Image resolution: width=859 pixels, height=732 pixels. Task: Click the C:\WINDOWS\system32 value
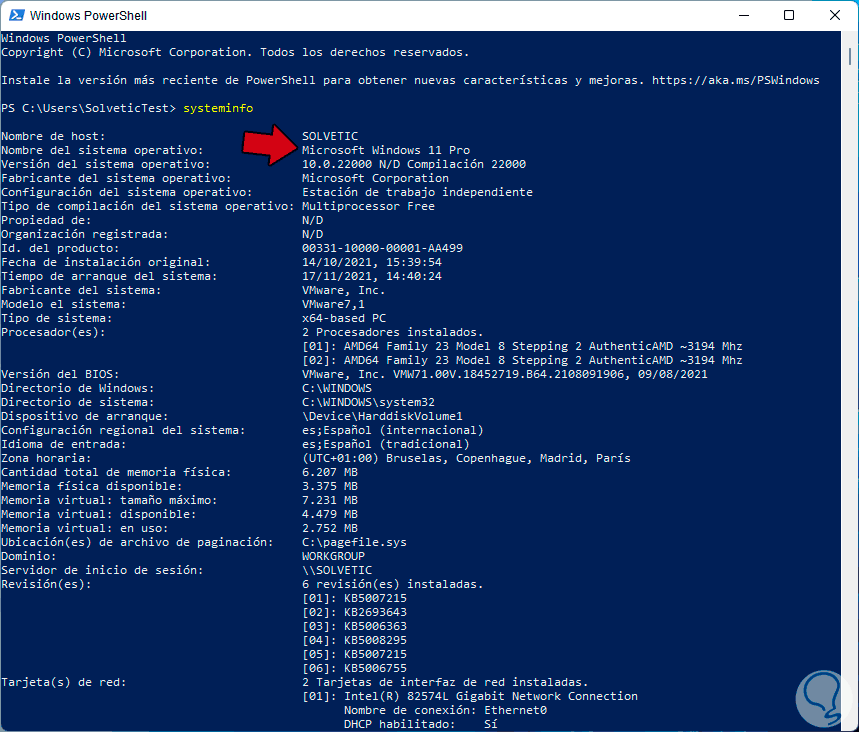[x=368, y=402]
